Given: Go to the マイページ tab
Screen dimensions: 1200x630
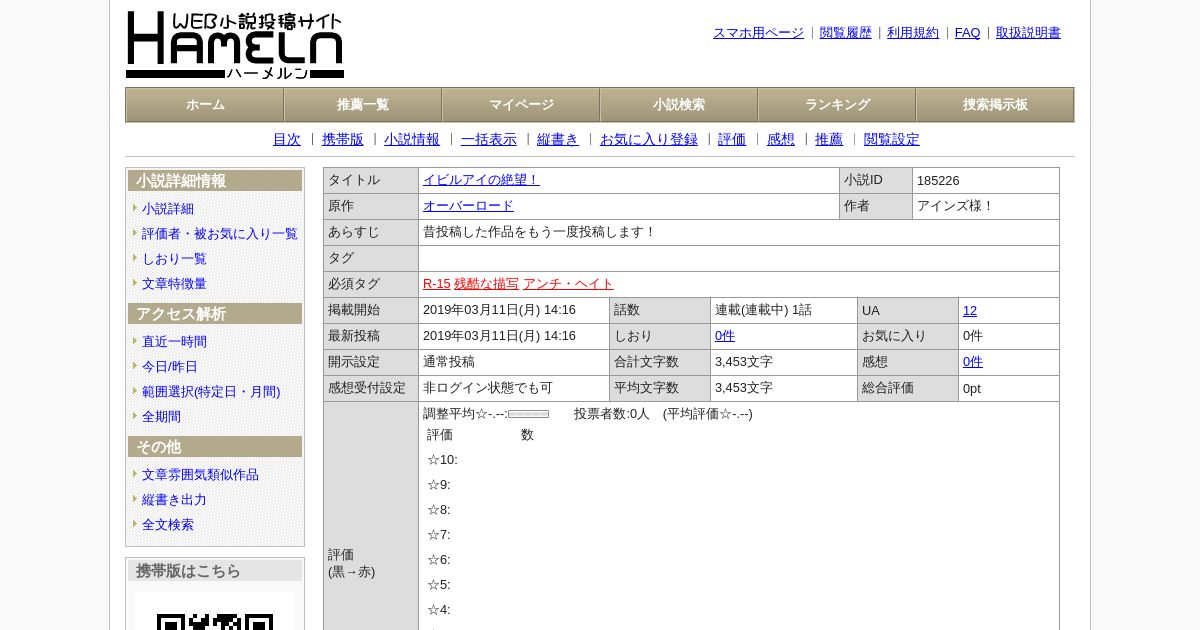Looking at the screenshot, I should pos(521,105).
